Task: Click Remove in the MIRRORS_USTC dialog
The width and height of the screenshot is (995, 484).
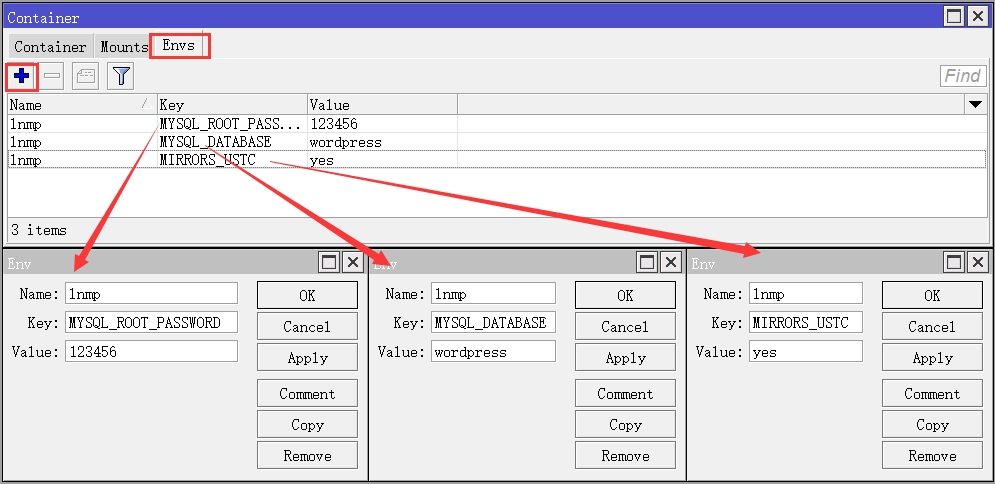Action: pos(932,456)
